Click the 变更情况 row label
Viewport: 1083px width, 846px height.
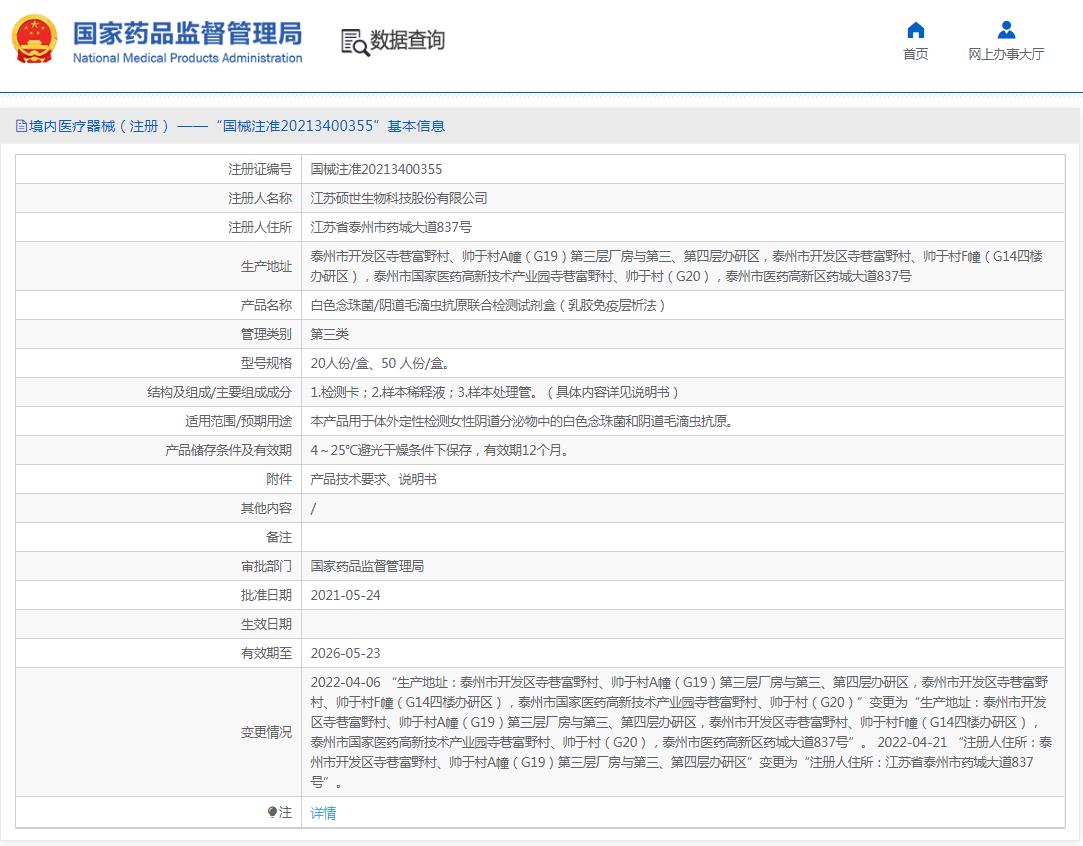click(x=266, y=732)
